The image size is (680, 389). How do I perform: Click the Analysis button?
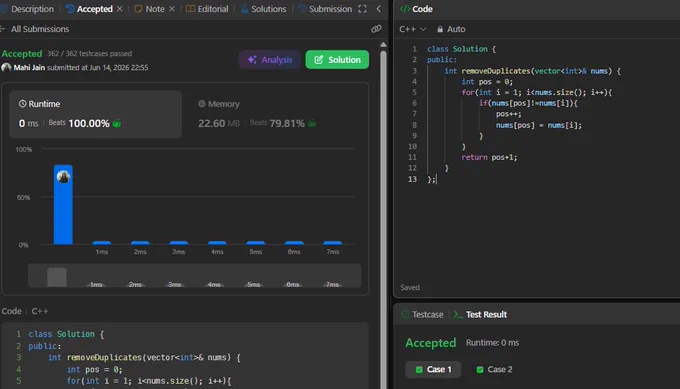pos(270,60)
